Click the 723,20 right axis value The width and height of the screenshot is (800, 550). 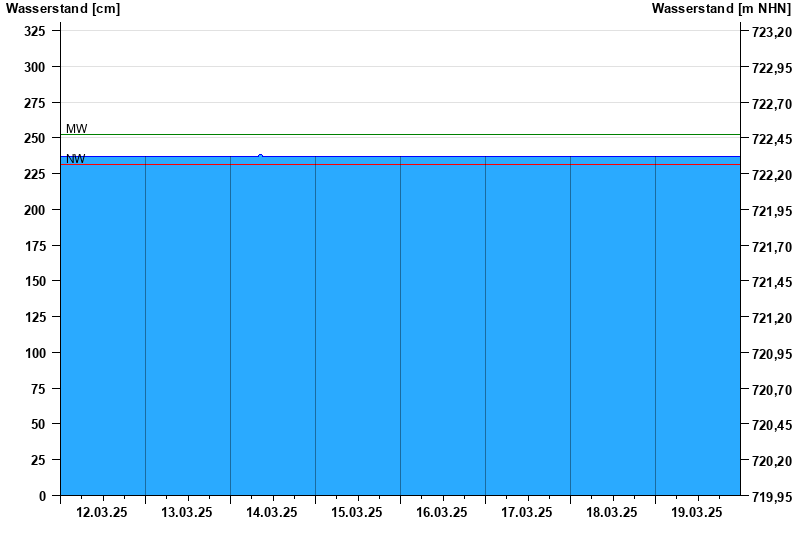click(x=772, y=32)
